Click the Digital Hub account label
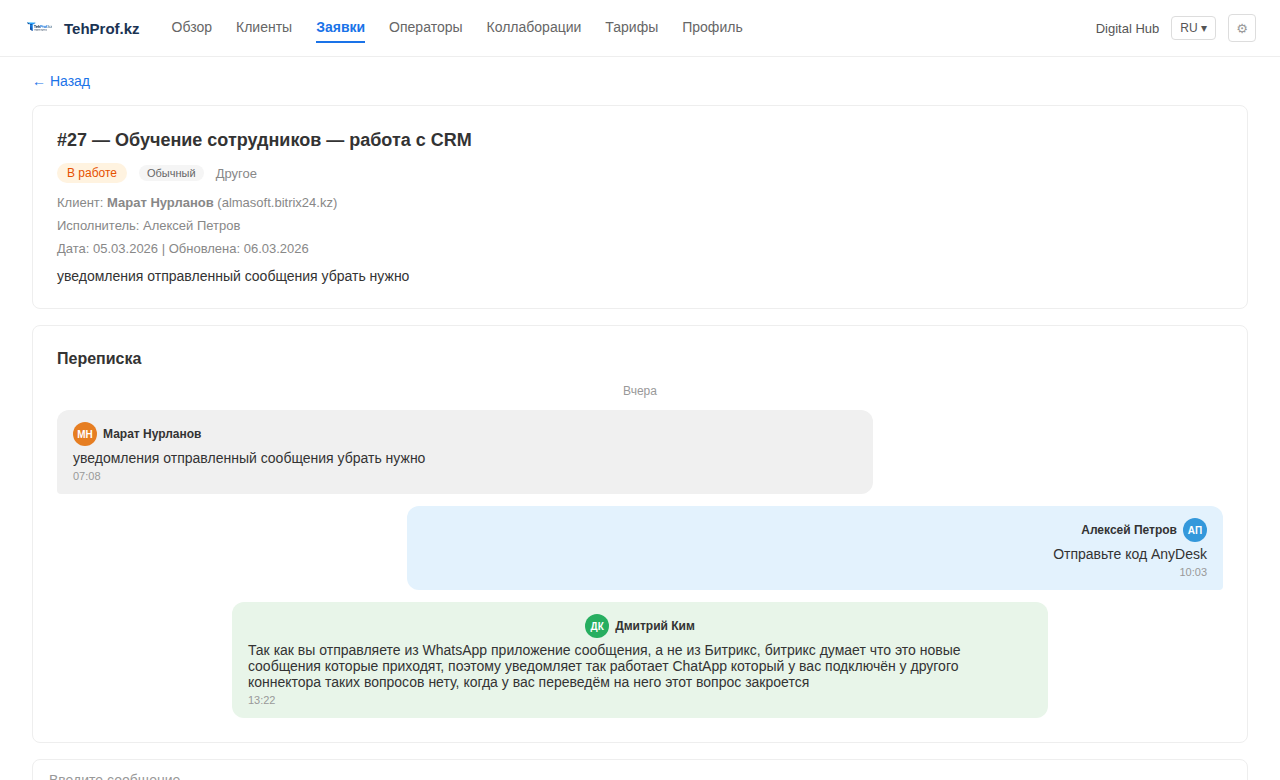 point(1127,28)
